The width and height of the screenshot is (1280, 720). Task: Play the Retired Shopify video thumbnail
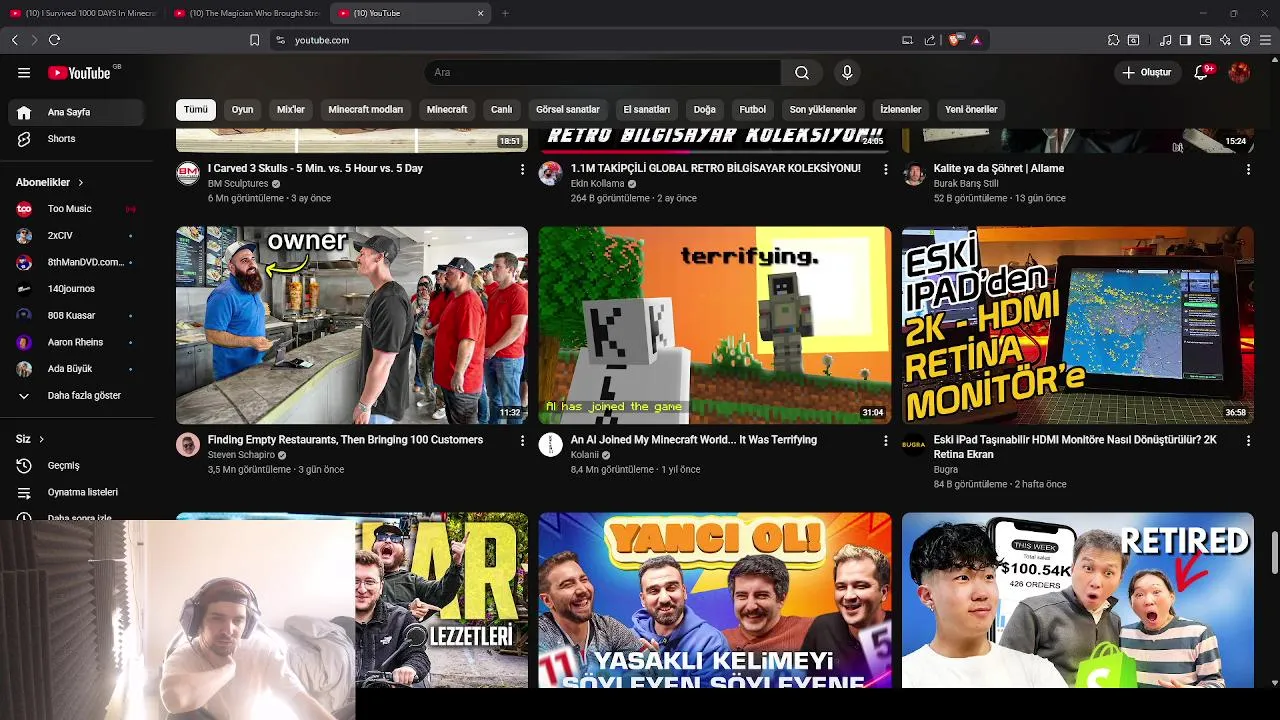click(x=1078, y=600)
